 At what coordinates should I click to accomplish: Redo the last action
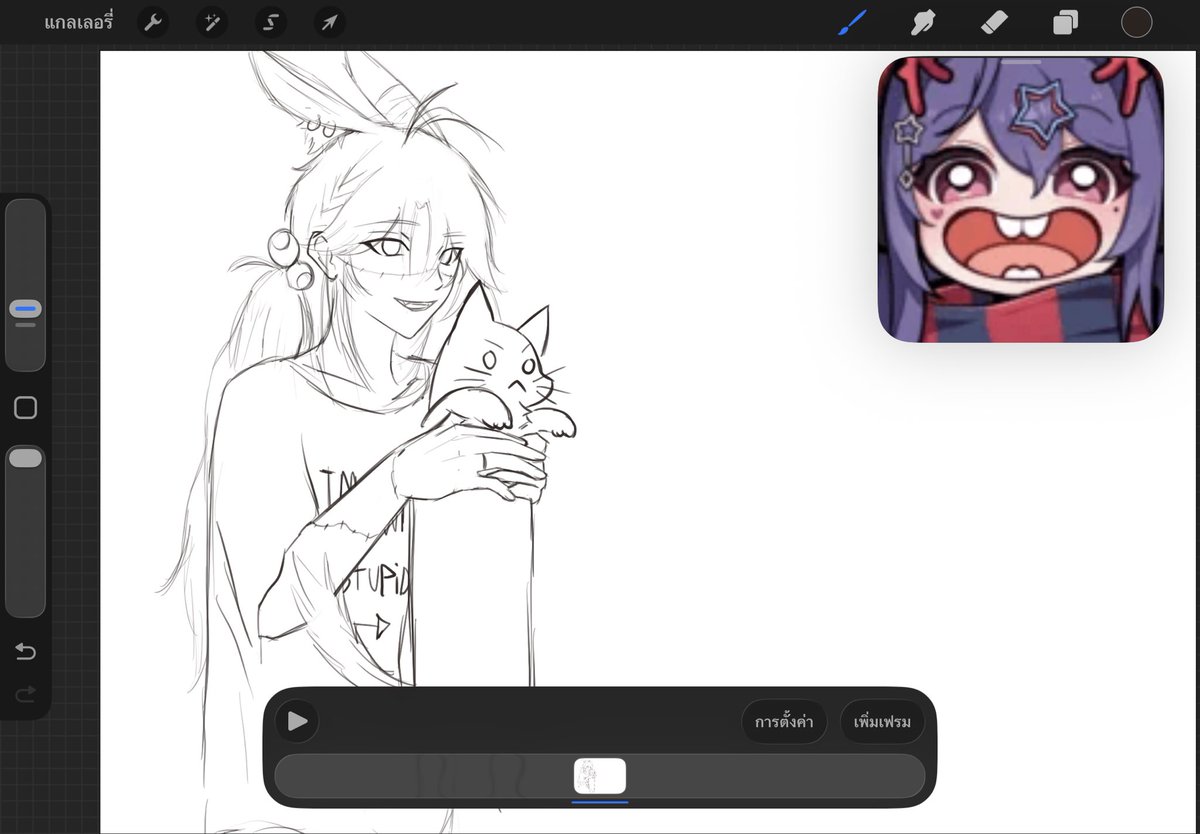pyautogui.click(x=25, y=692)
